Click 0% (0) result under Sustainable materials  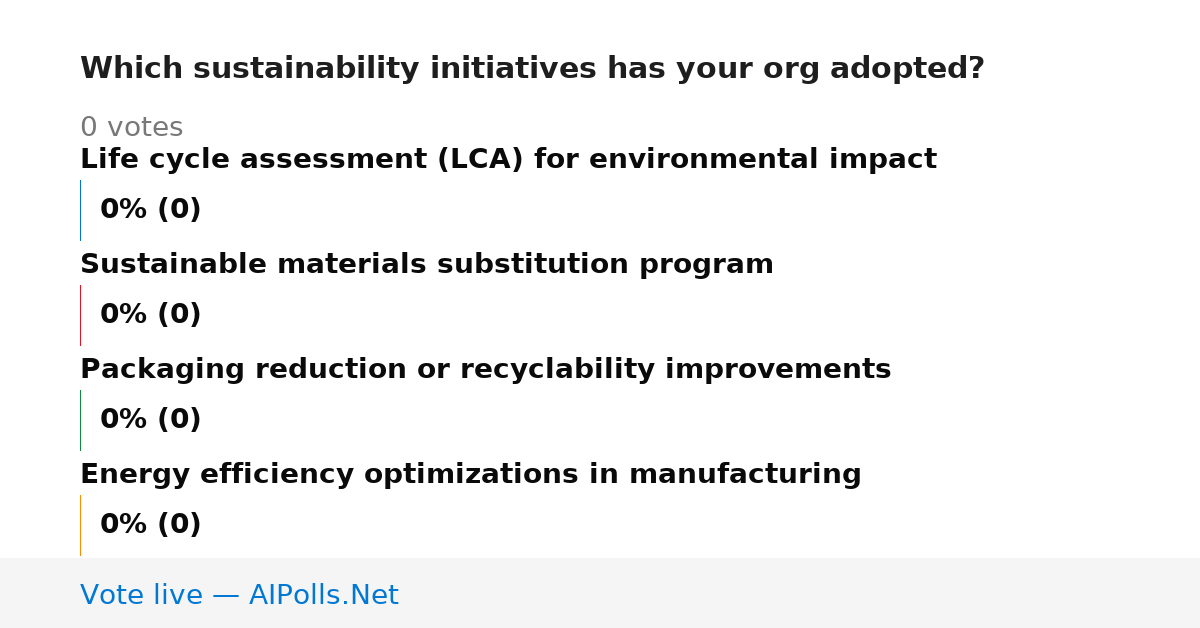(x=150, y=315)
